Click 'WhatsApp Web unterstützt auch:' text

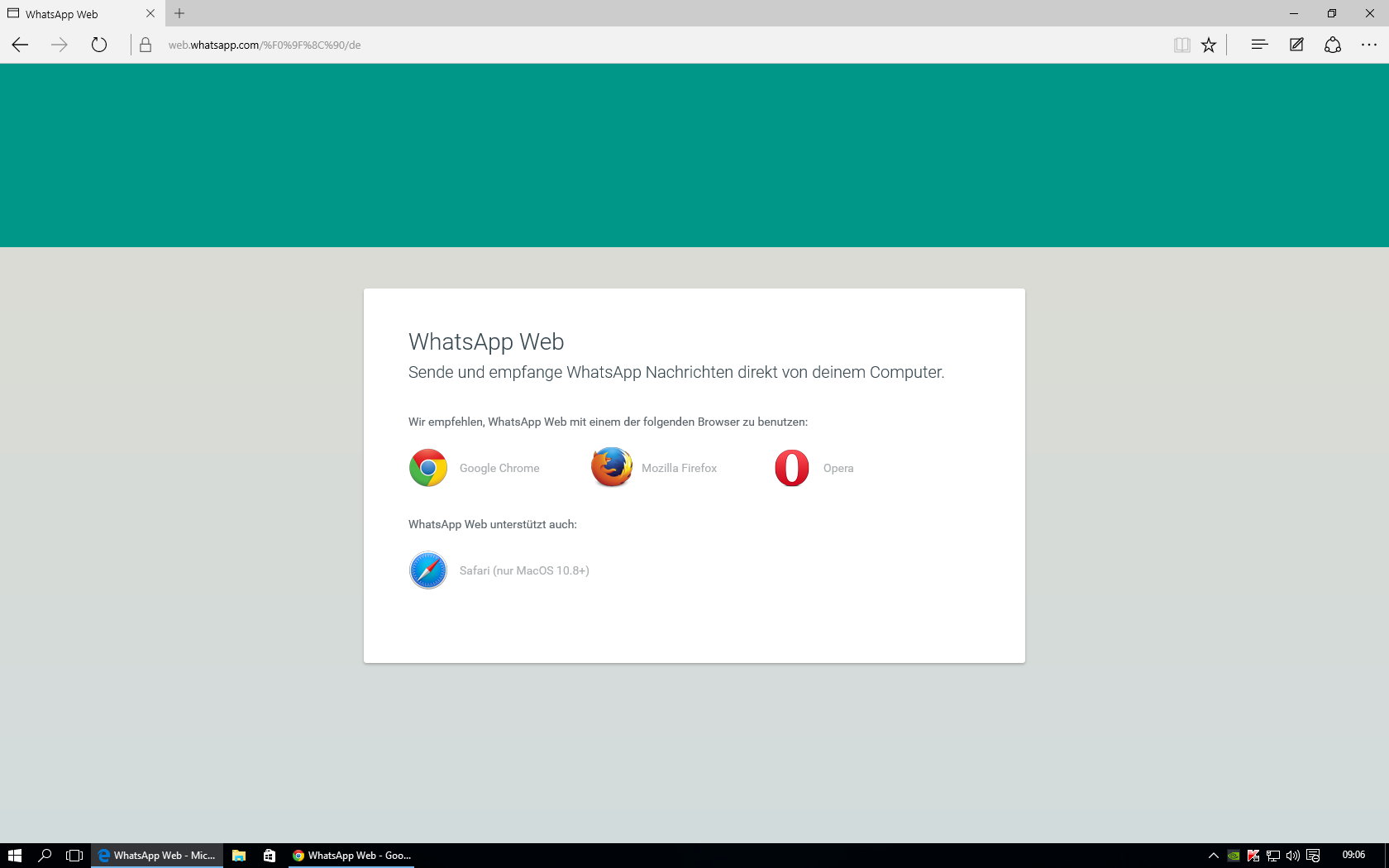pyautogui.click(x=493, y=524)
